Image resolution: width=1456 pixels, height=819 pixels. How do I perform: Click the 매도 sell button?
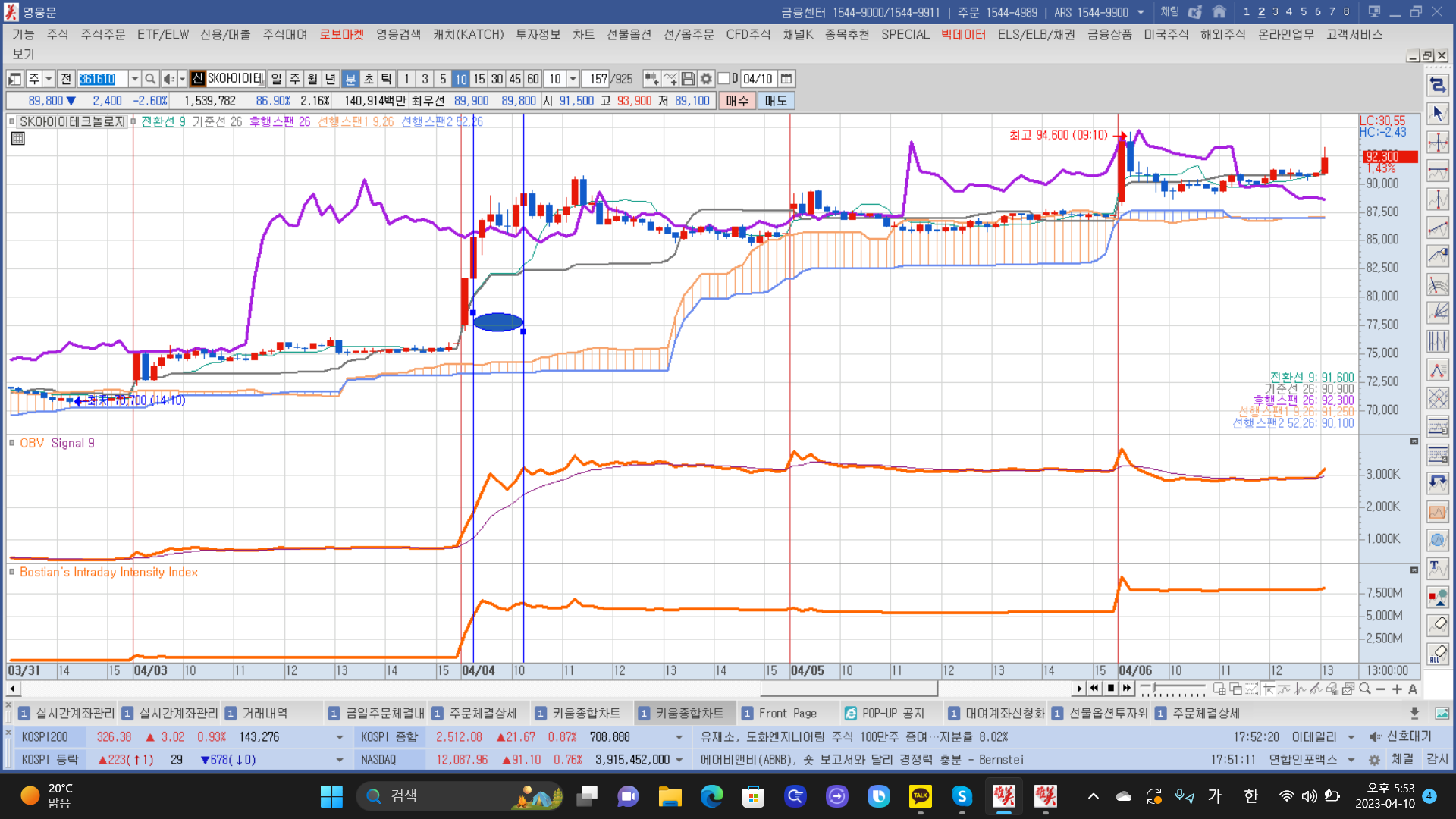tap(775, 101)
